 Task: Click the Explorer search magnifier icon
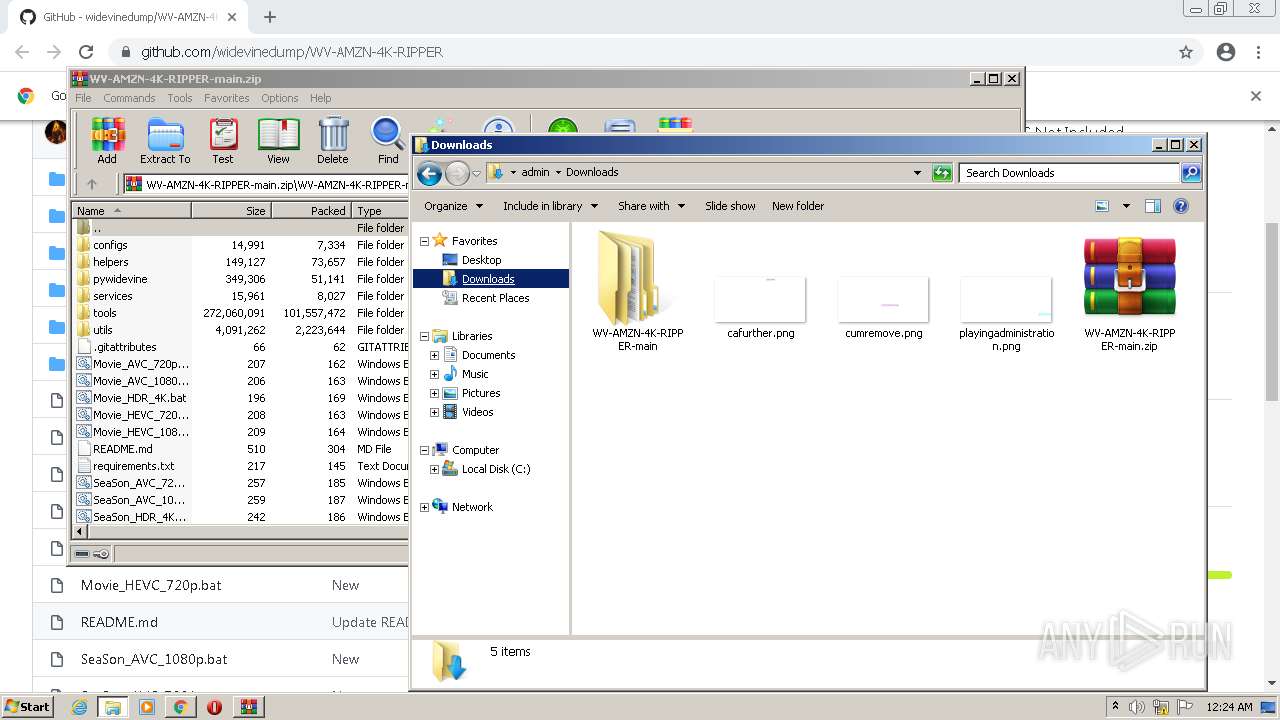coord(1190,173)
